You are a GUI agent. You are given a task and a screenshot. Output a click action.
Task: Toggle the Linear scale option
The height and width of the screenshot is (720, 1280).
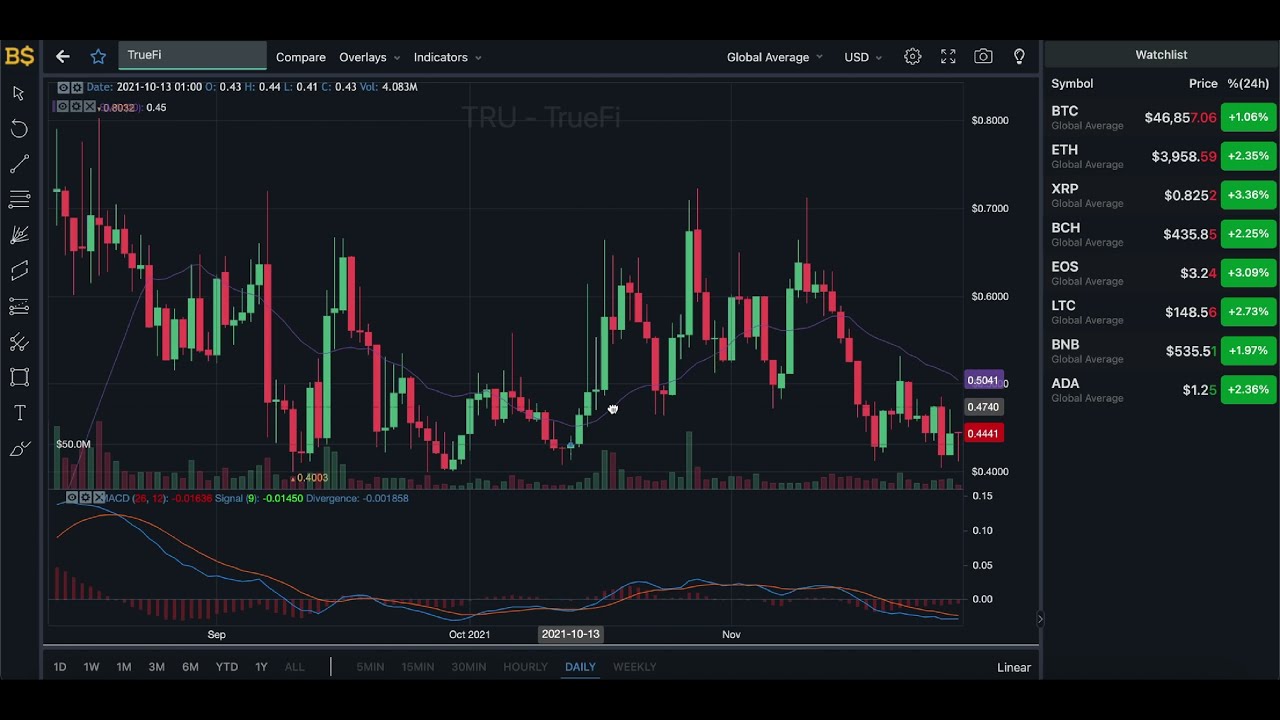[1014, 667]
